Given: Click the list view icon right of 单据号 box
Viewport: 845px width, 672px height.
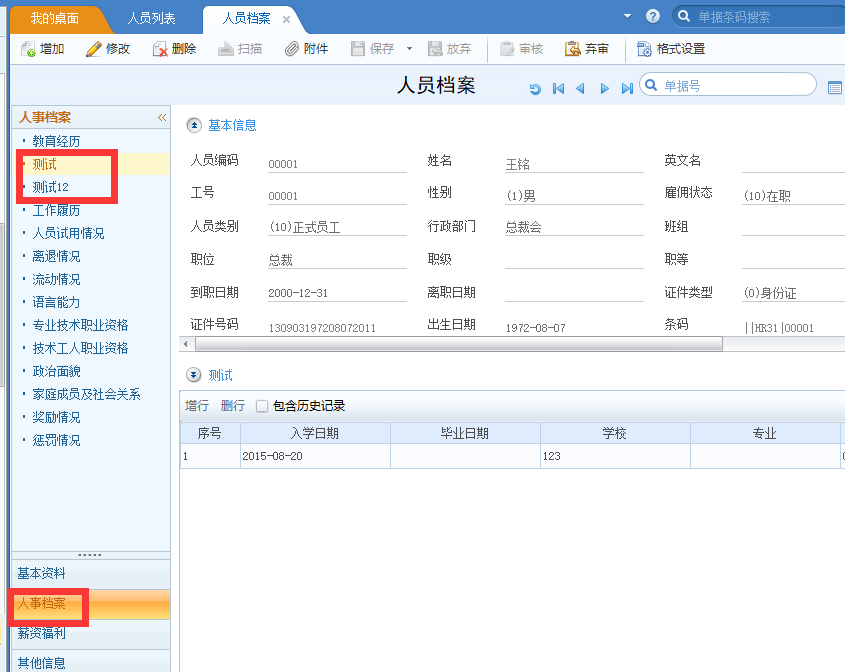Looking at the screenshot, I should pyautogui.click(x=835, y=88).
